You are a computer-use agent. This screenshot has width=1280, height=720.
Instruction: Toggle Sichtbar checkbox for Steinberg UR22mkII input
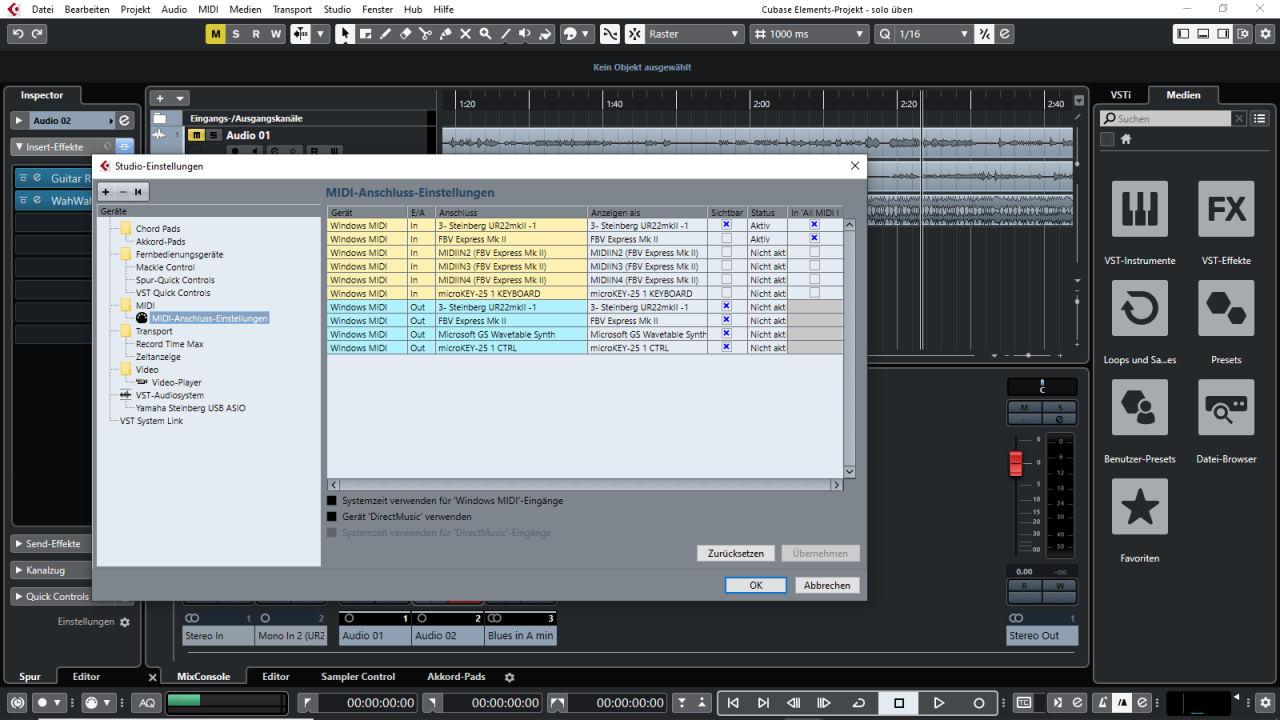[726, 225]
